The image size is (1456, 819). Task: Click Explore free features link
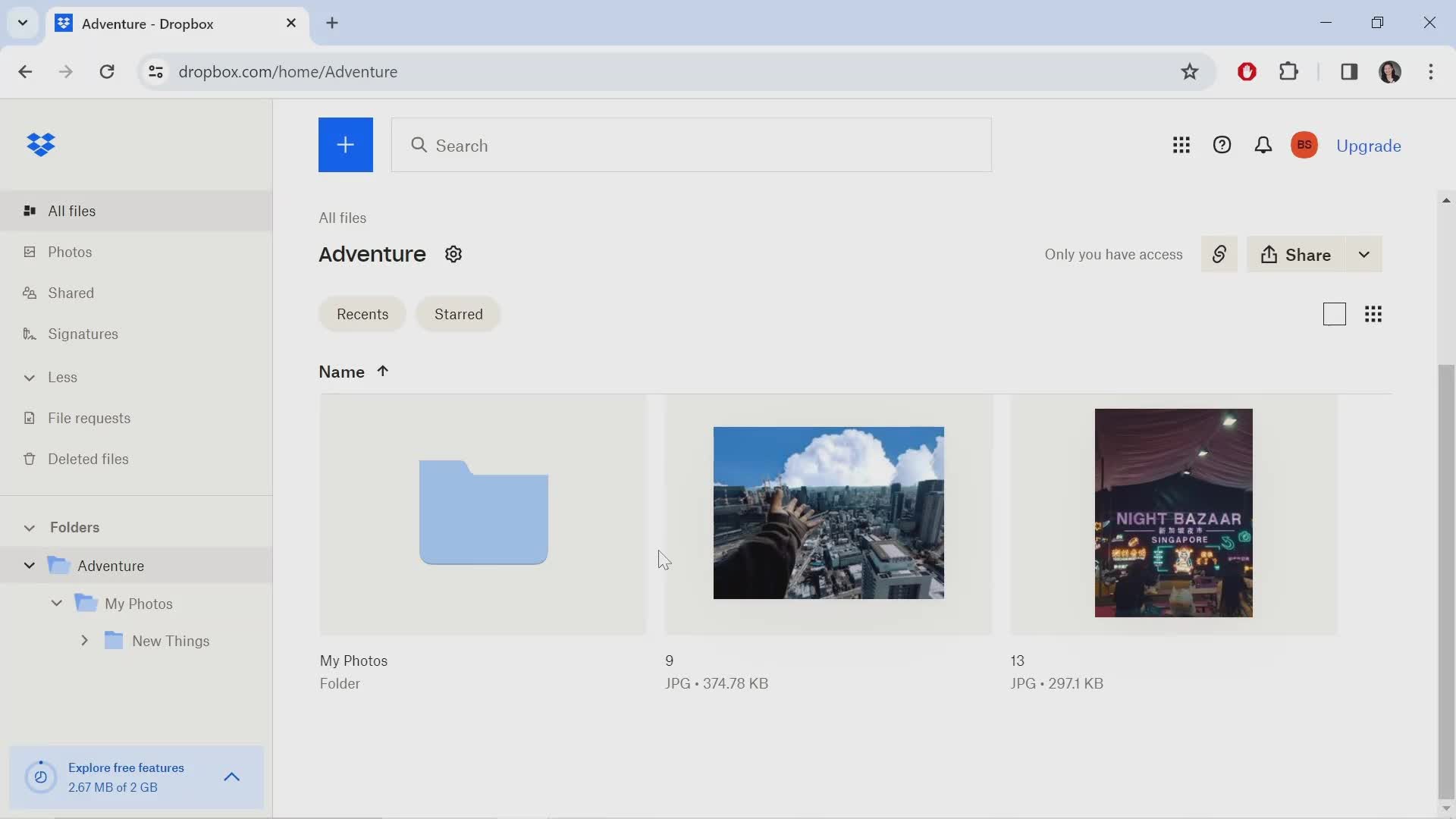126,767
